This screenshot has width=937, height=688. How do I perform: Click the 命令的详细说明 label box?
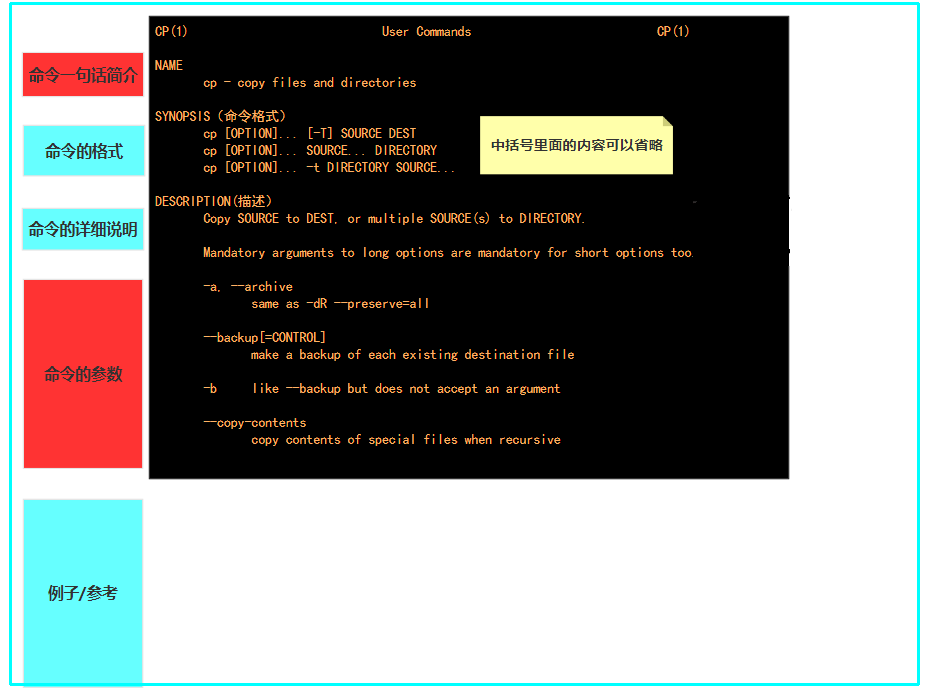[83, 229]
